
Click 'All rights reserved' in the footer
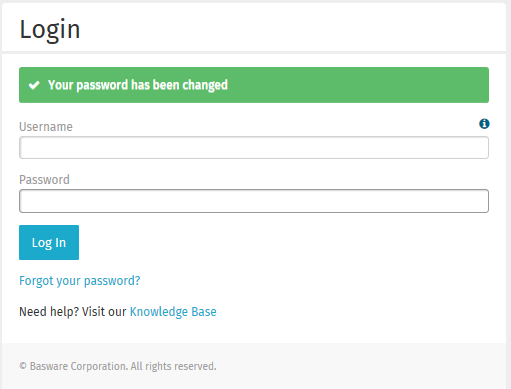pos(173,366)
